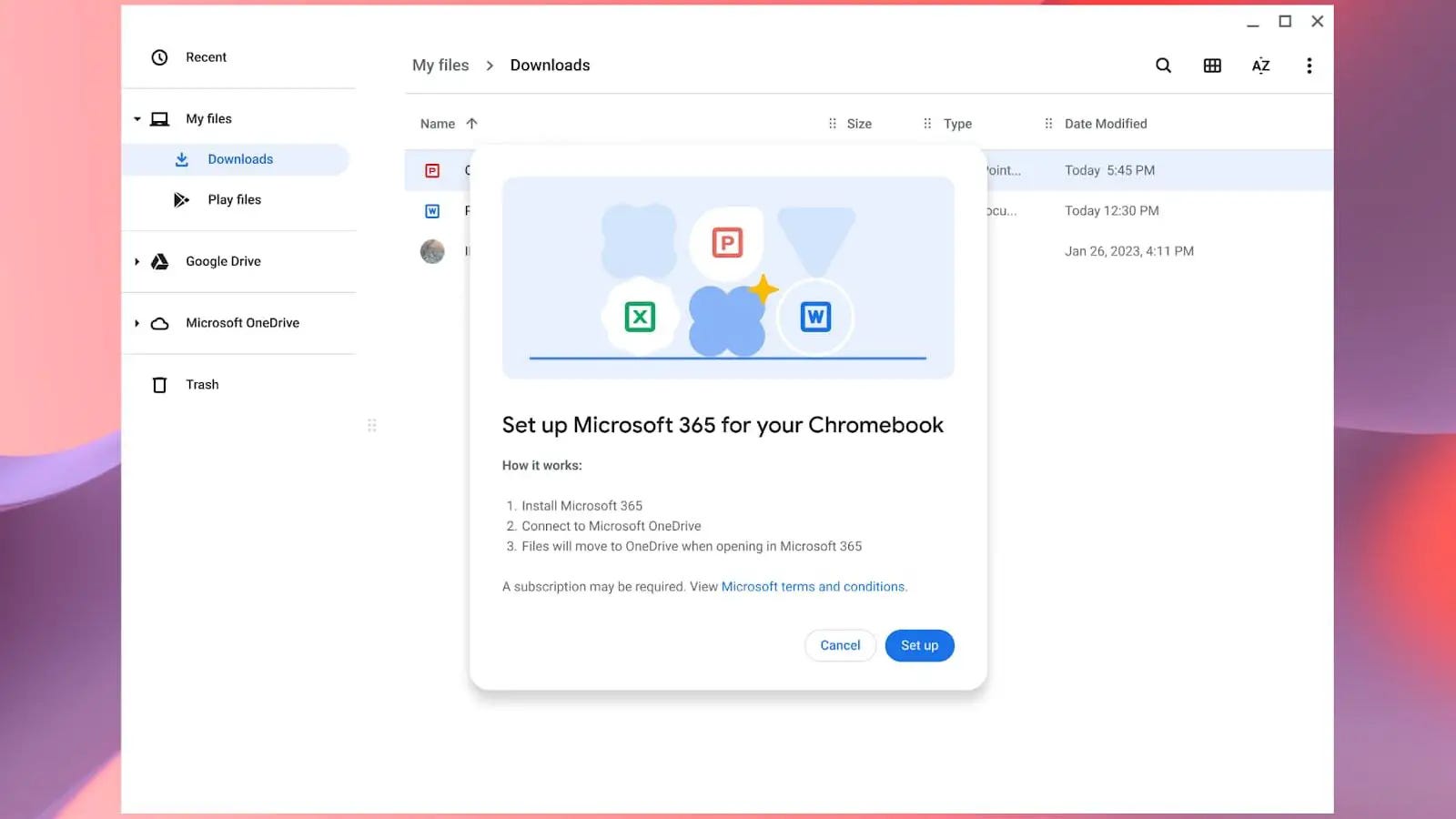The image size is (1456, 819).
Task: Select the PowerPoint file icon in list
Action: (x=432, y=170)
